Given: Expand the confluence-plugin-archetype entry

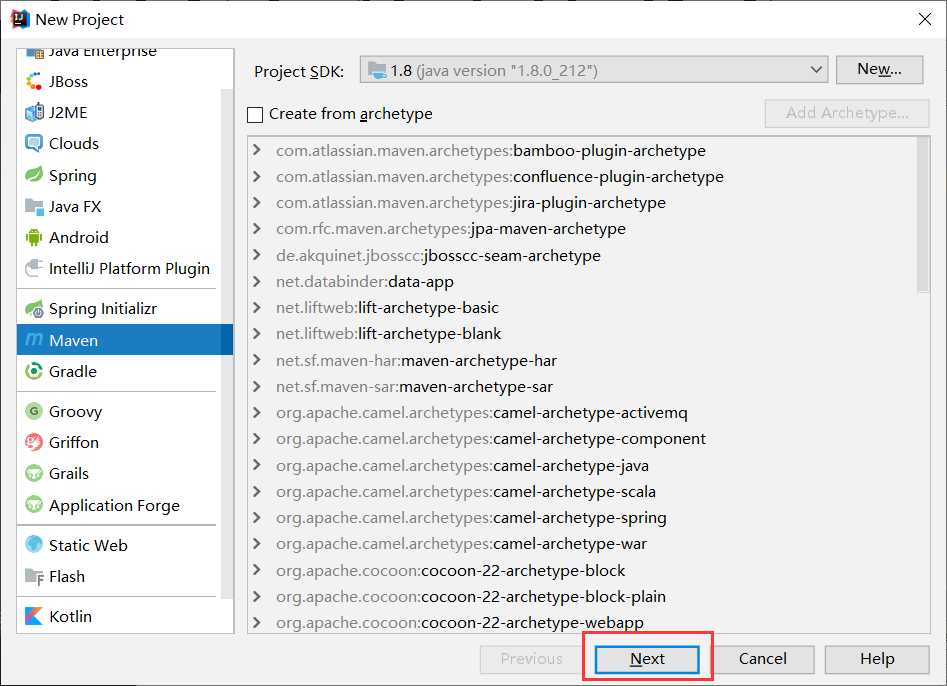Looking at the screenshot, I should (257, 176).
